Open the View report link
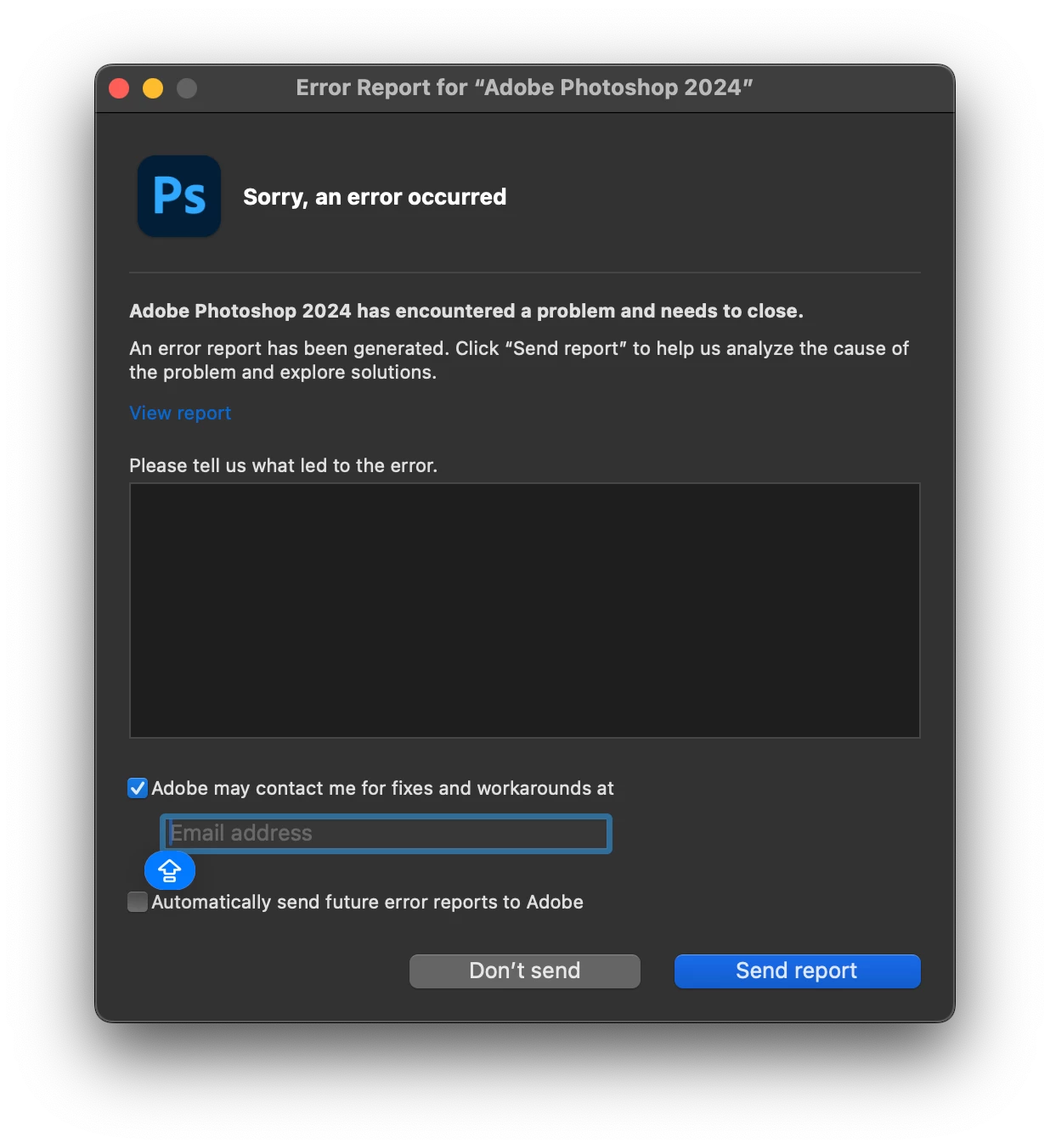Image resolution: width=1050 pixels, height=1148 pixels. [x=180, y=413]
